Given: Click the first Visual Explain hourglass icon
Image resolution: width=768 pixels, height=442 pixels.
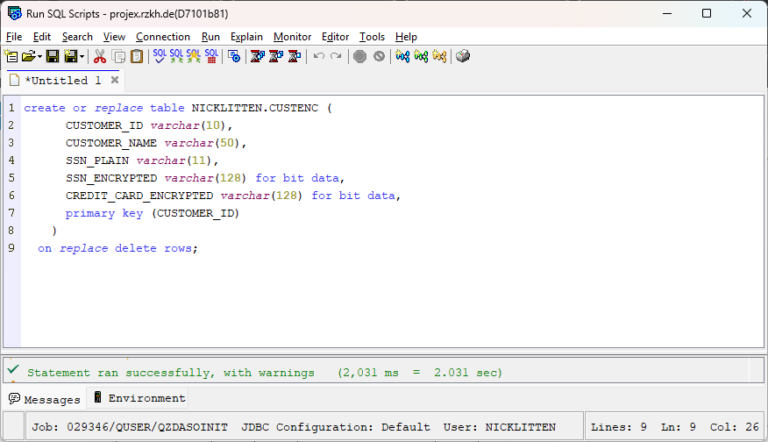Looking at the screenshot, I should point(258,56).
